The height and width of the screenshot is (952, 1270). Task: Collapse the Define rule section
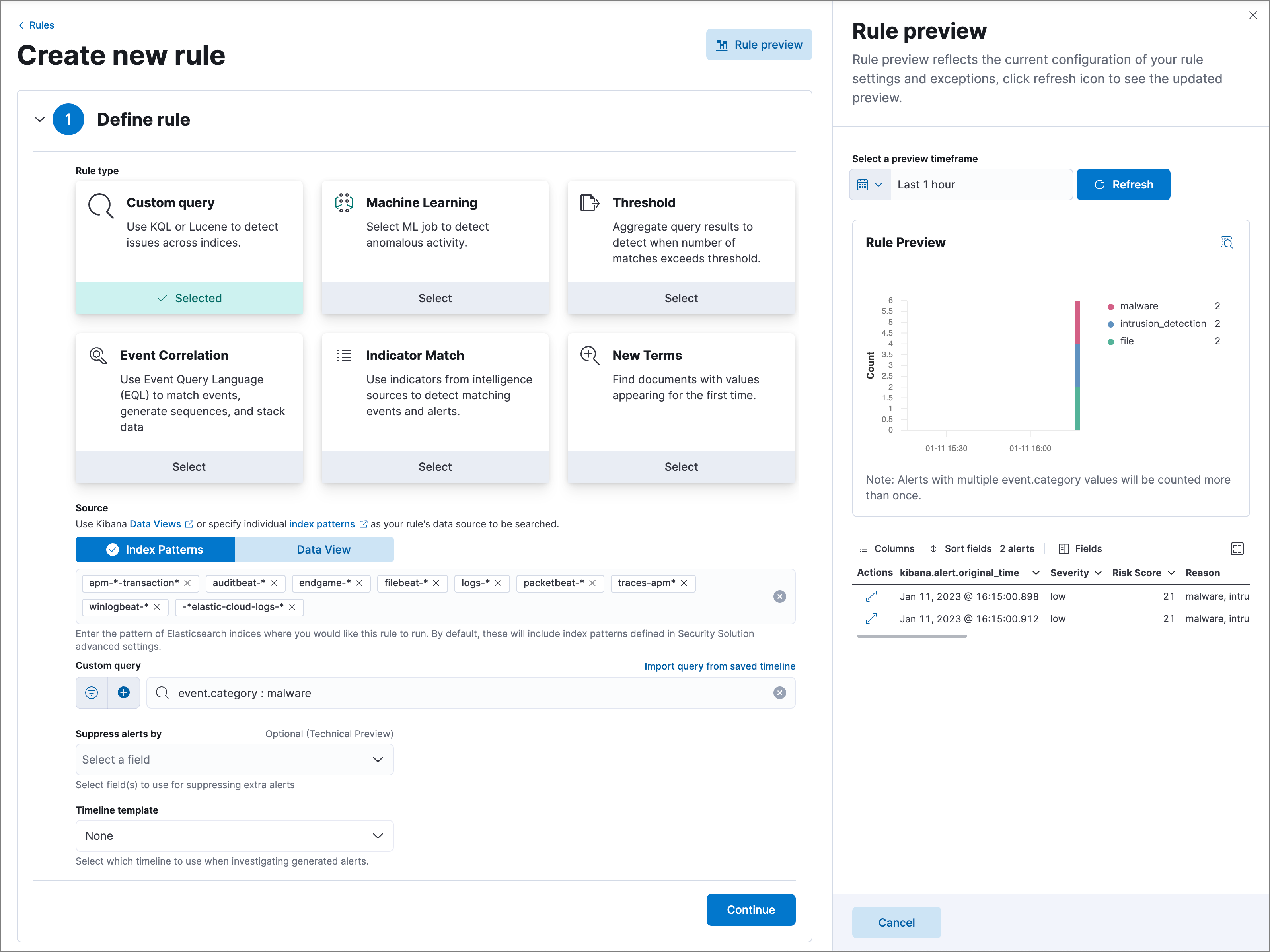(x=40, y=119)
